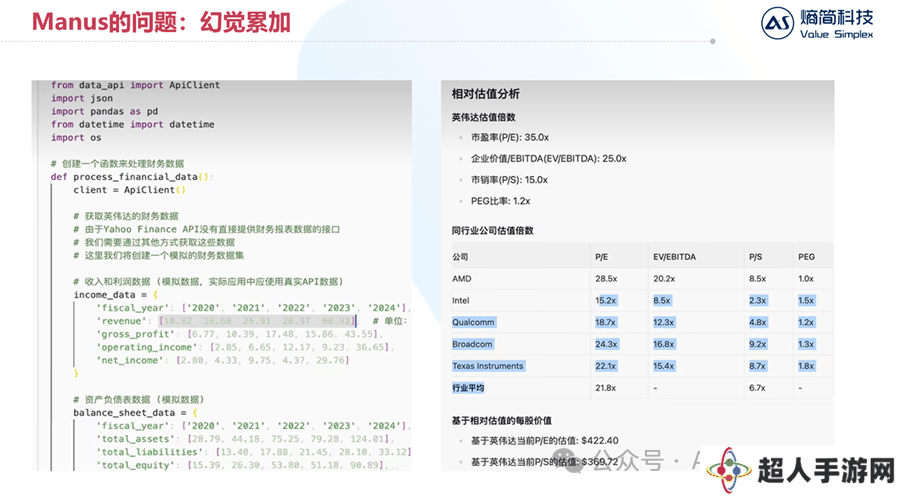Click the line "from datetime import datetime"
900x496 pixels.
click(133, 125)
